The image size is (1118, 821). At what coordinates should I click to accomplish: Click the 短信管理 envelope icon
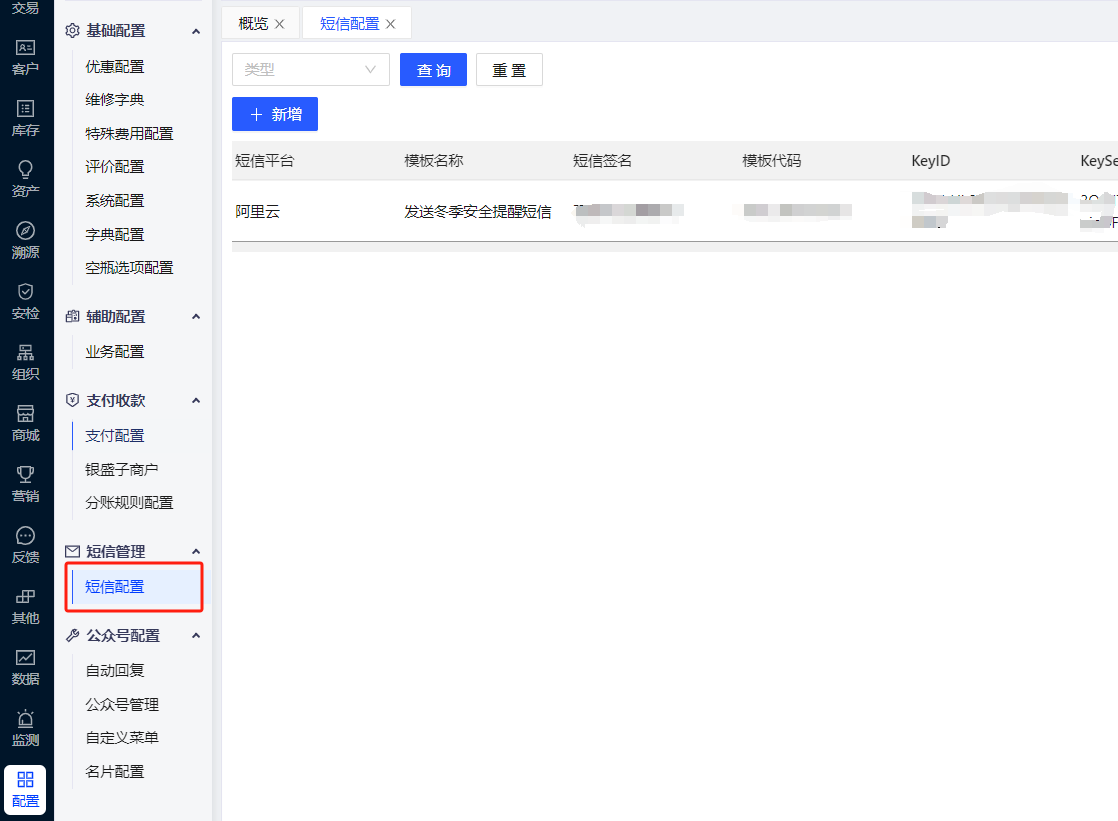click(72, 551)
